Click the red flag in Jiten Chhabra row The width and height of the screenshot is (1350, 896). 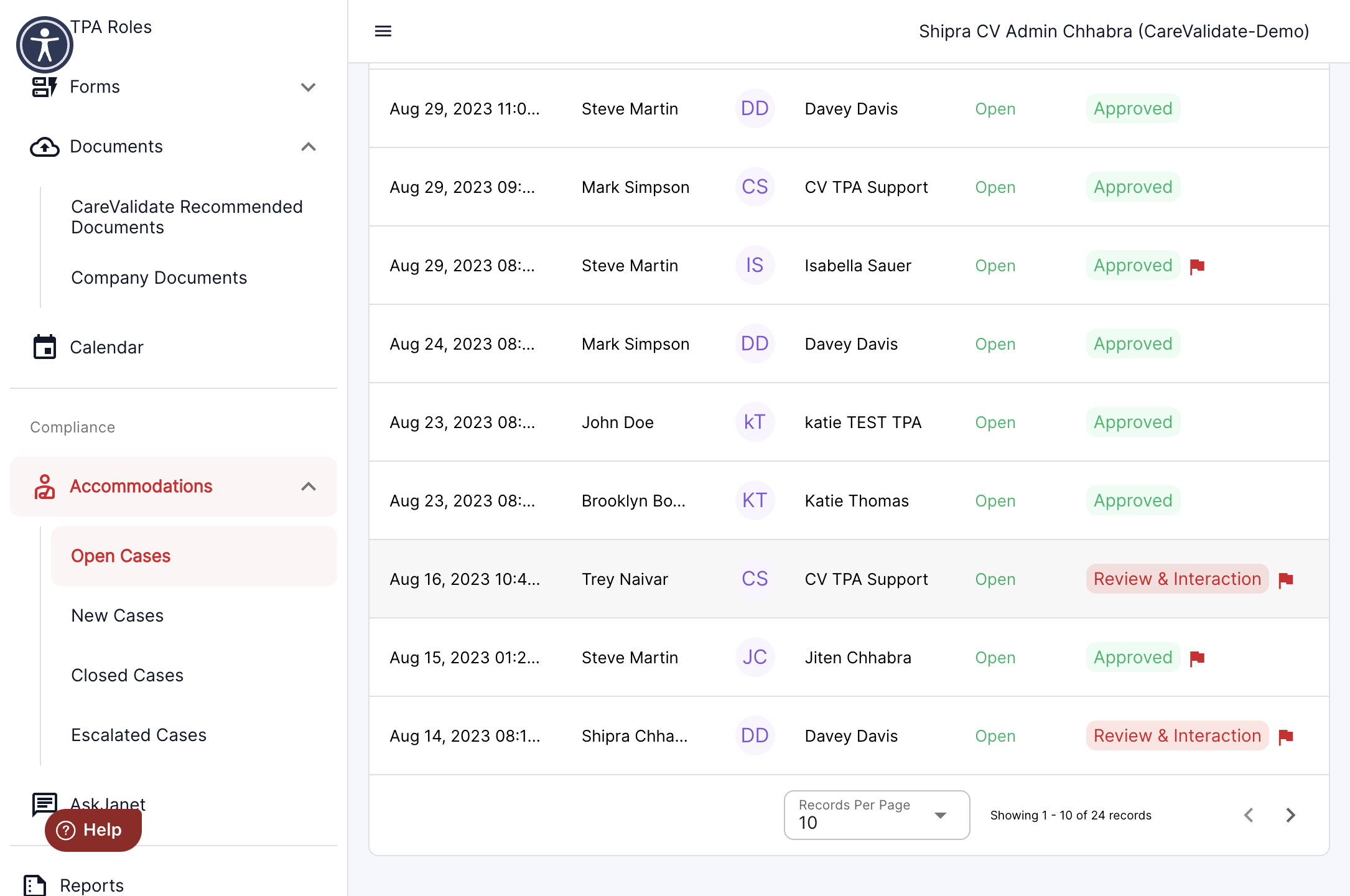(1197, 658)
